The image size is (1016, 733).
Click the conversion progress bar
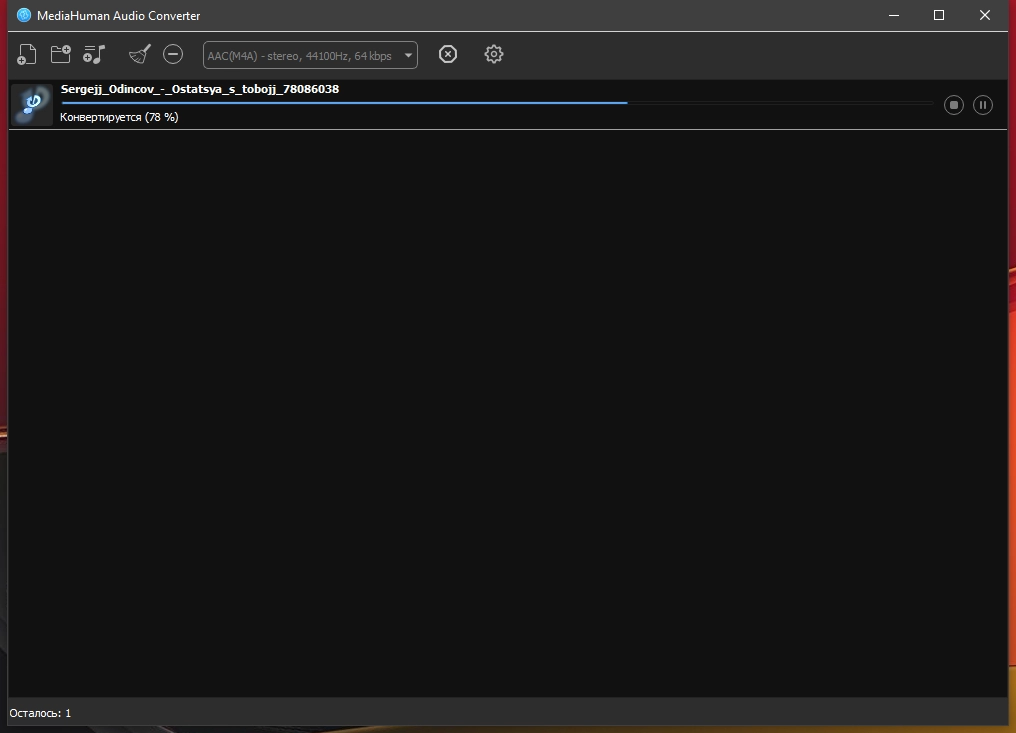(x=497, y=102)
